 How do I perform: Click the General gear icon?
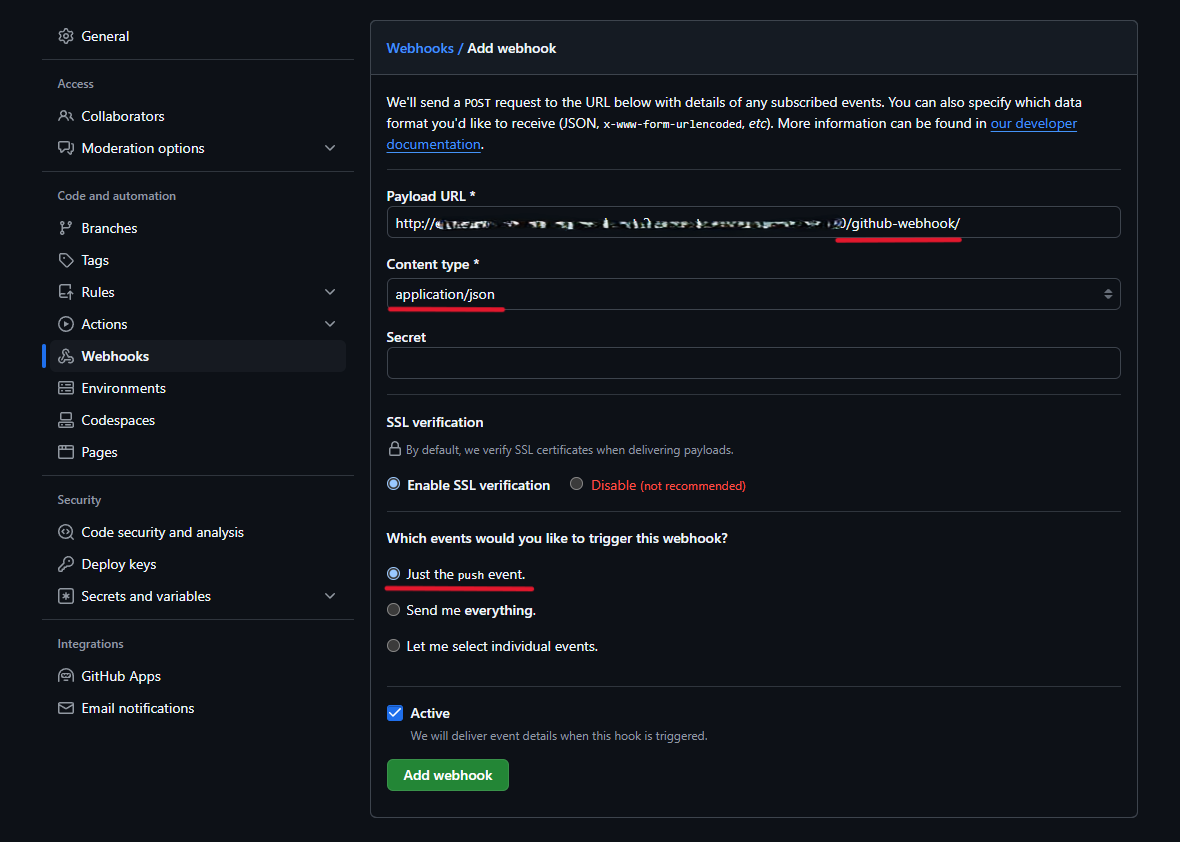click(x=66, y=36)
